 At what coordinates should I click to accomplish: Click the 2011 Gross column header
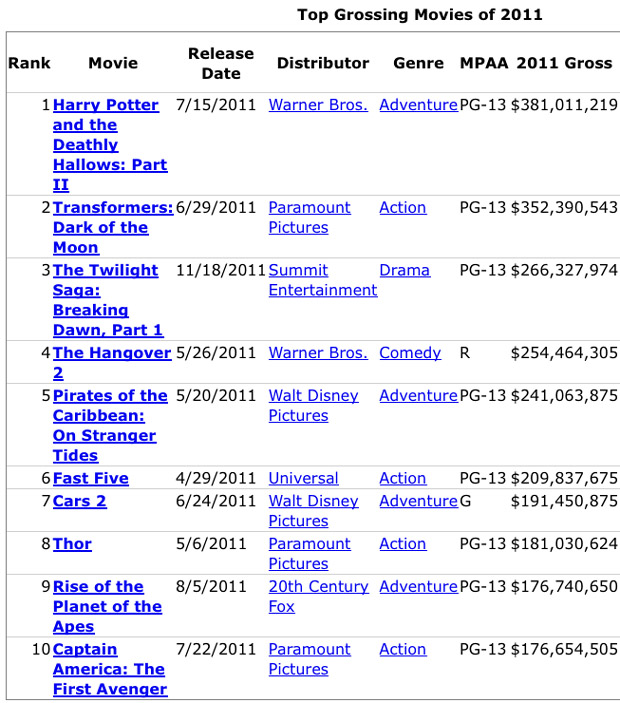pyautogui.click(x=564, y=63)
